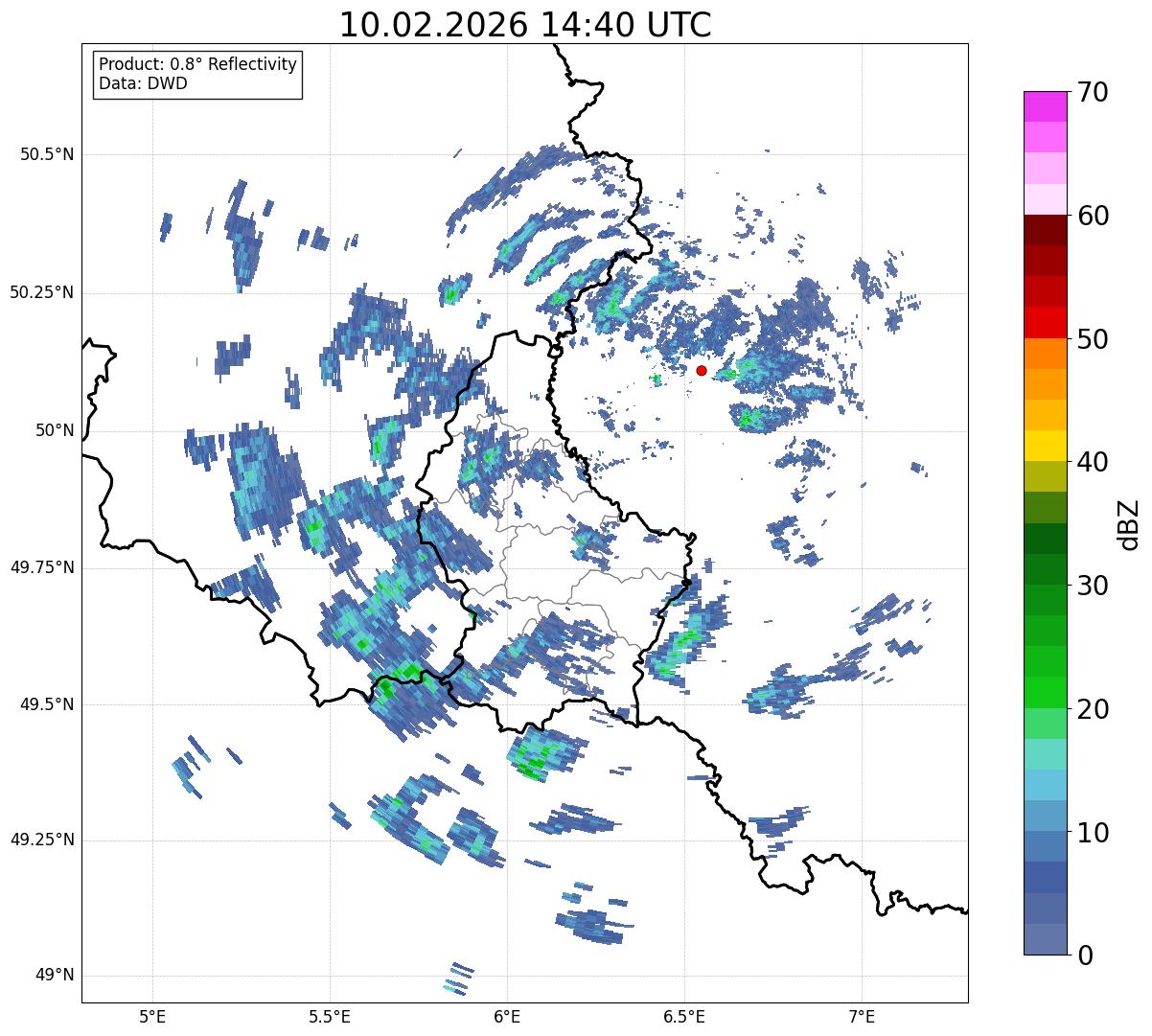Click the colorbar tick label "0"
The width and height of the screenshot is (1152, 1036).
click(x=1084, y=955)
